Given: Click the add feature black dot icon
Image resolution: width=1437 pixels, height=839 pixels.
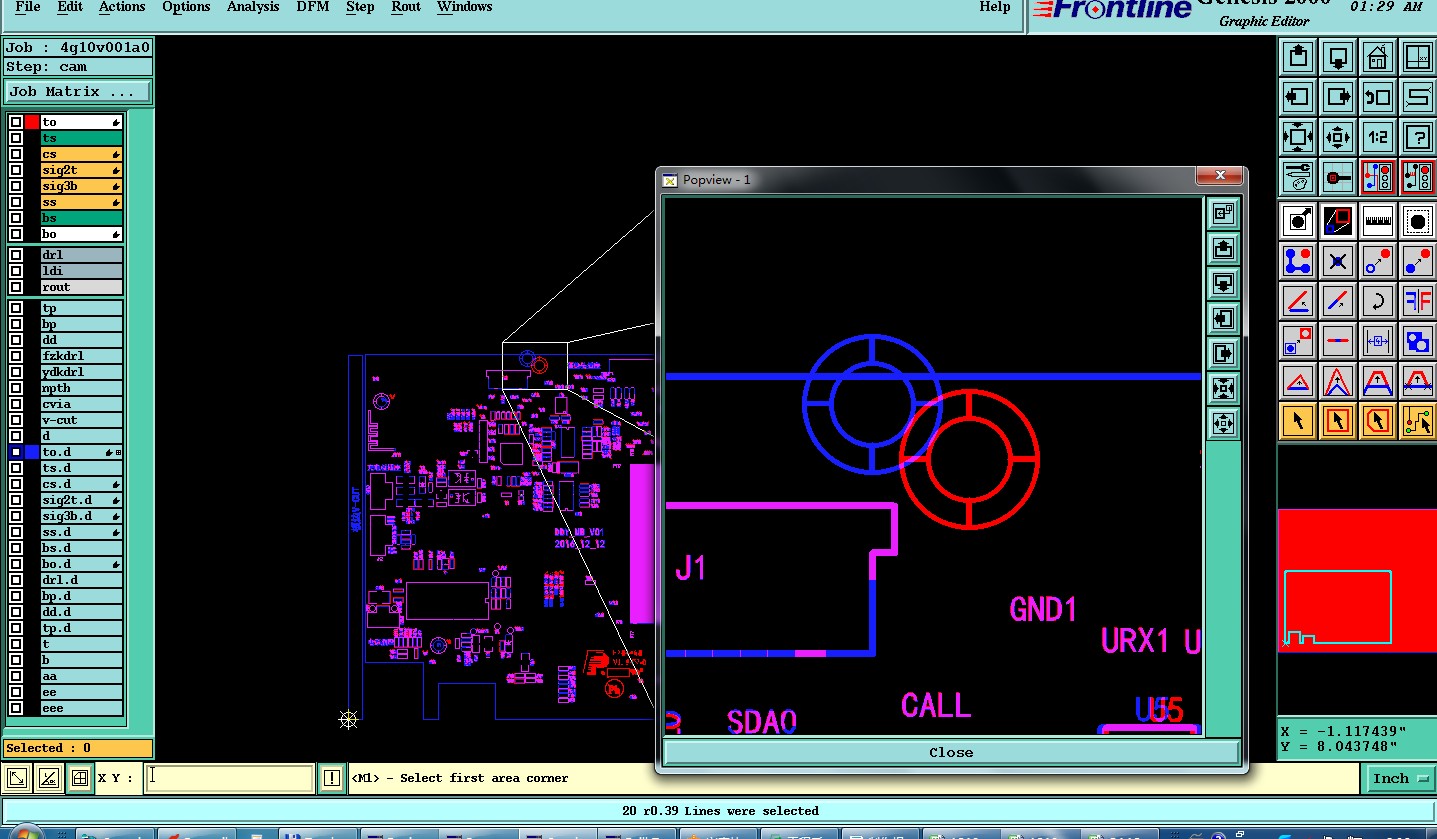Looking at the screenshot, I should (1298, 220).
